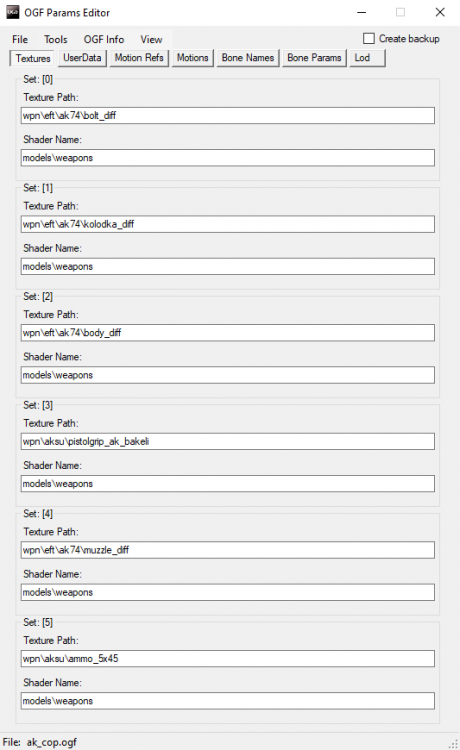Click the OGF app icon in title bar
This screenshot has width=460, height=750.
tap(12, 12)
